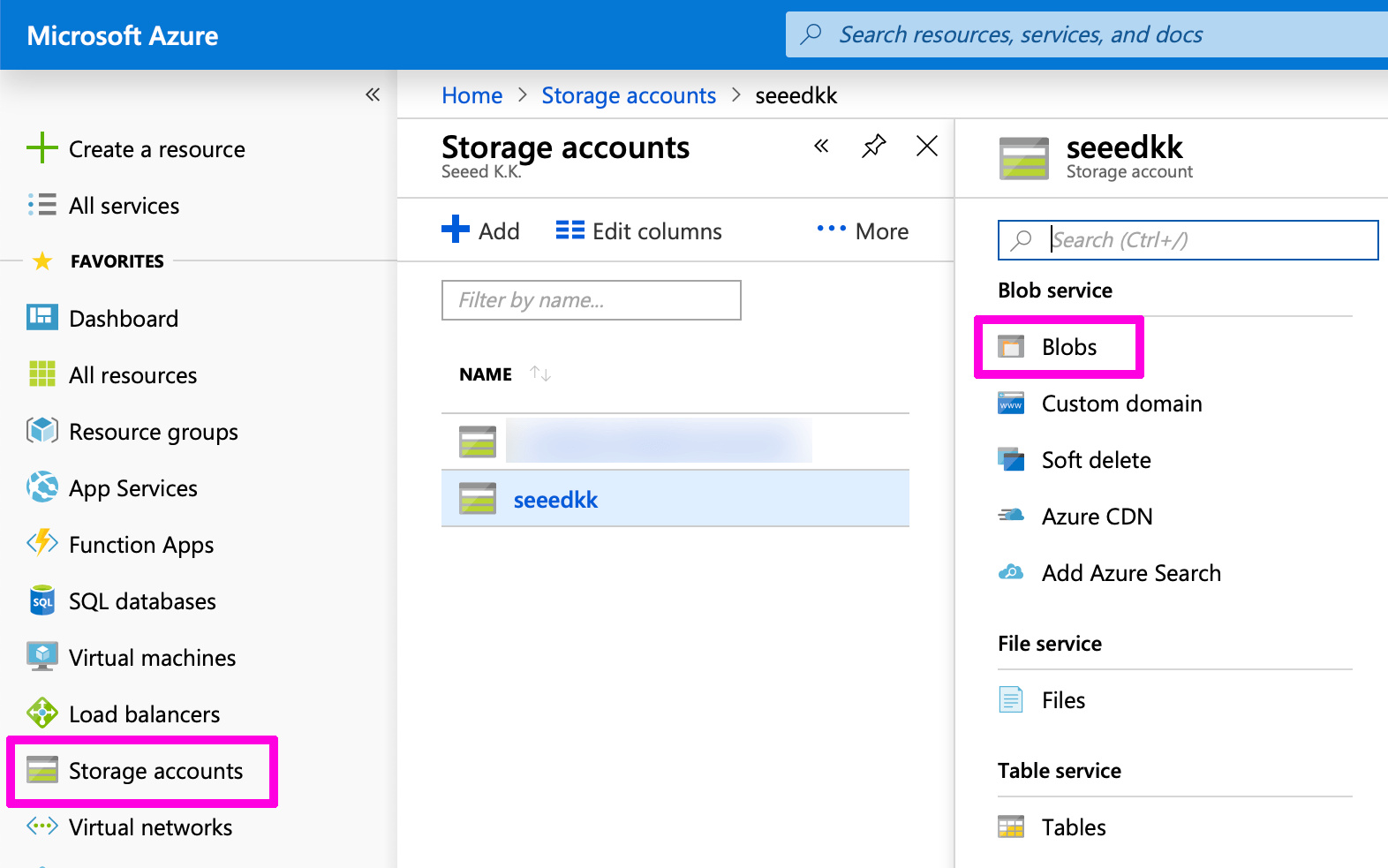Click the SQL databases icon
1388x868 pixels.
coord(41,600)
